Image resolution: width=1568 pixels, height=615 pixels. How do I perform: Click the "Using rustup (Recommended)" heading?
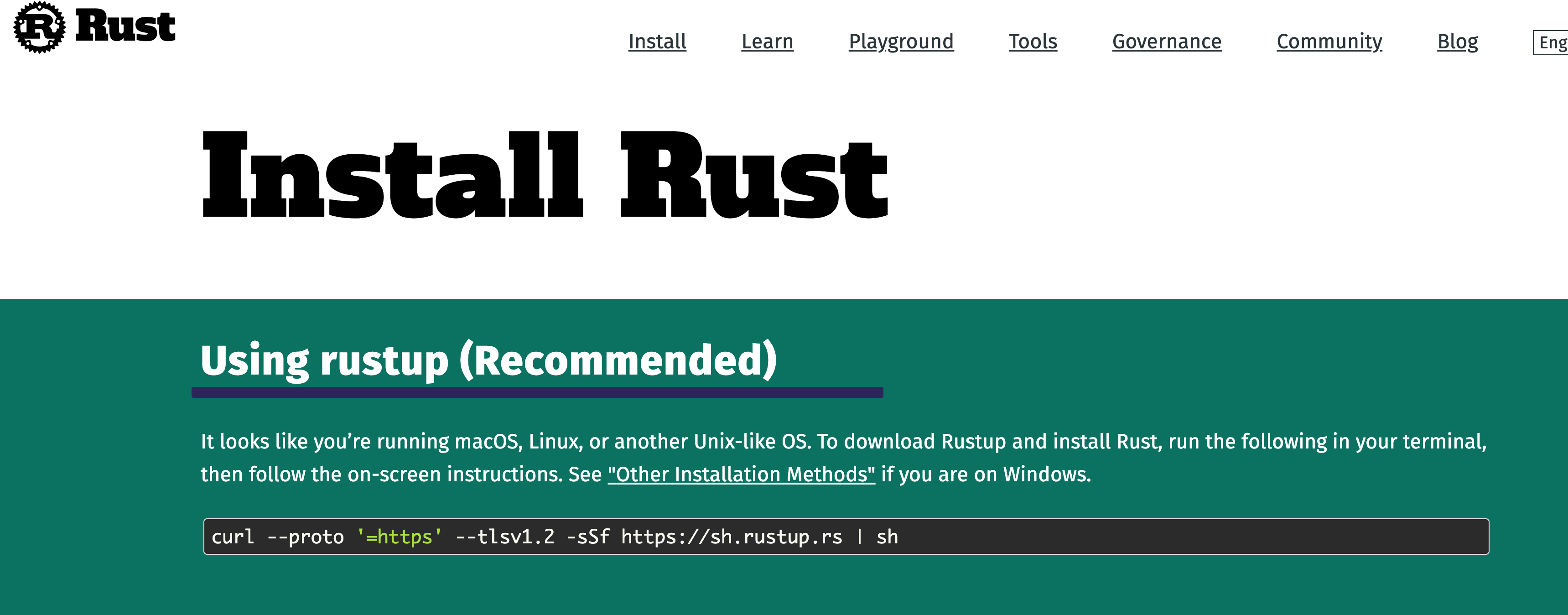tap(488, 360)
